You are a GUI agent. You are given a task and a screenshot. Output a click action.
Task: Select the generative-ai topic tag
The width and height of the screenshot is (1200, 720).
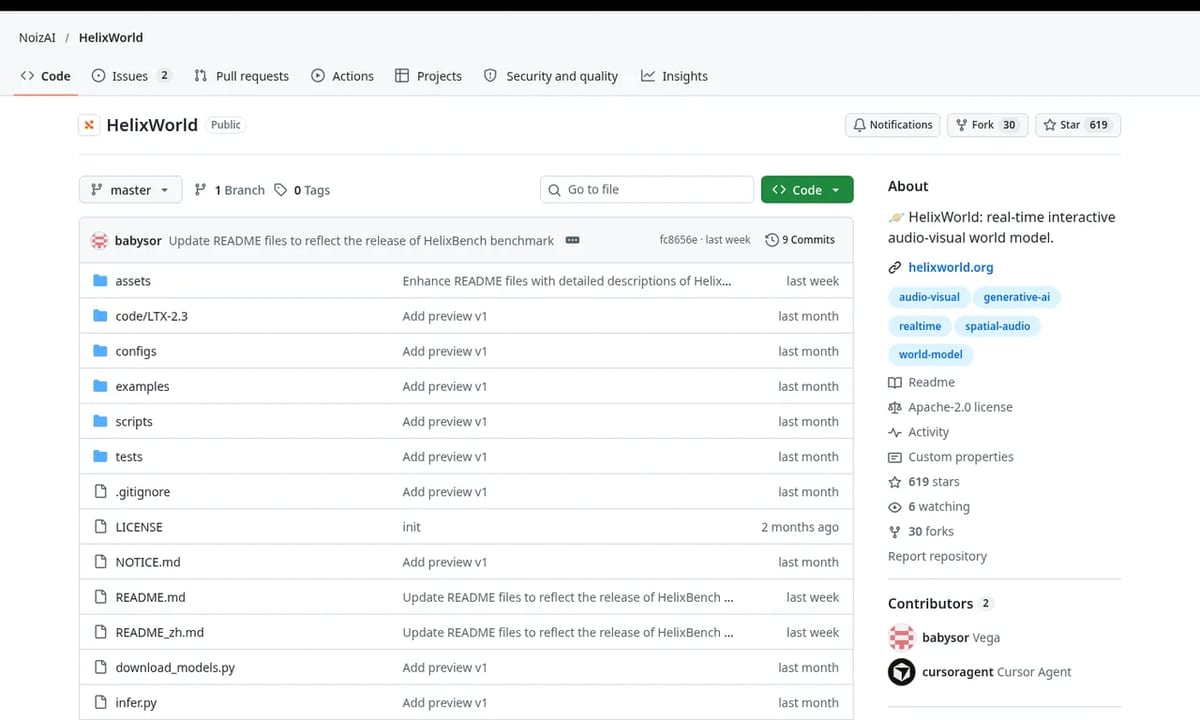(x=1017, y=297)
